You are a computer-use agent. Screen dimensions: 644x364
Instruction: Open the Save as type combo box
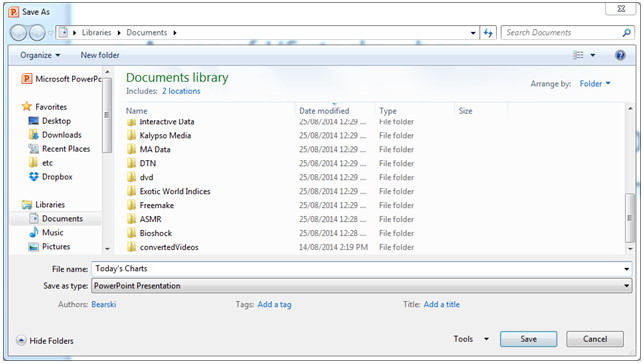pyautogui.click(x=361, y=286)
